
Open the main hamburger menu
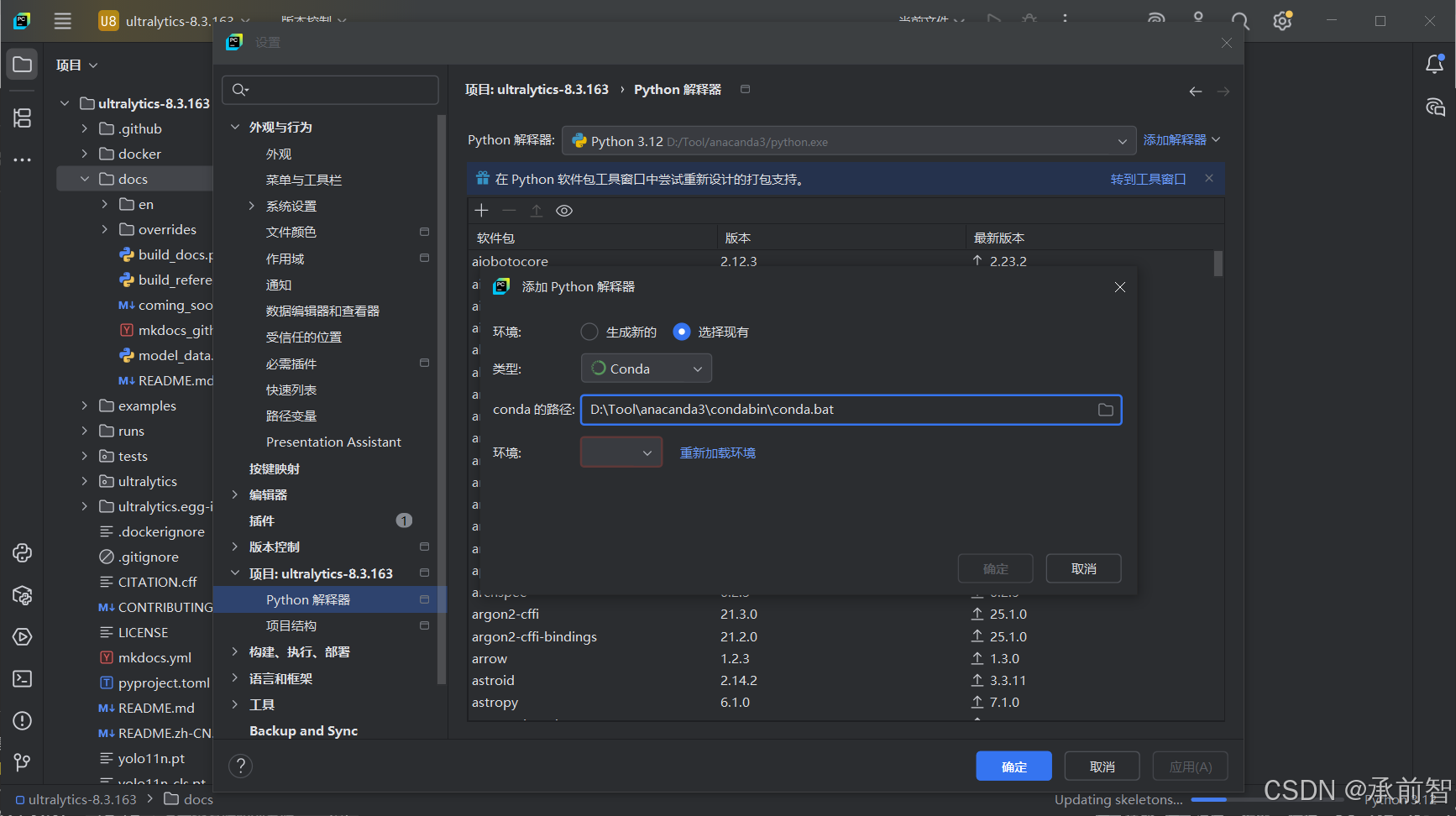63,21
